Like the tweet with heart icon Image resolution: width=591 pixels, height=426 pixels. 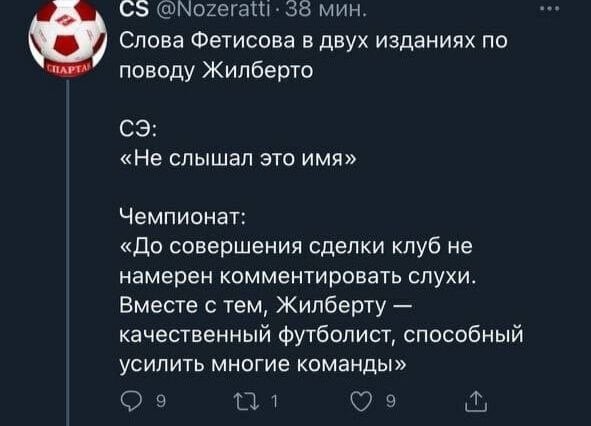(361, 402)
